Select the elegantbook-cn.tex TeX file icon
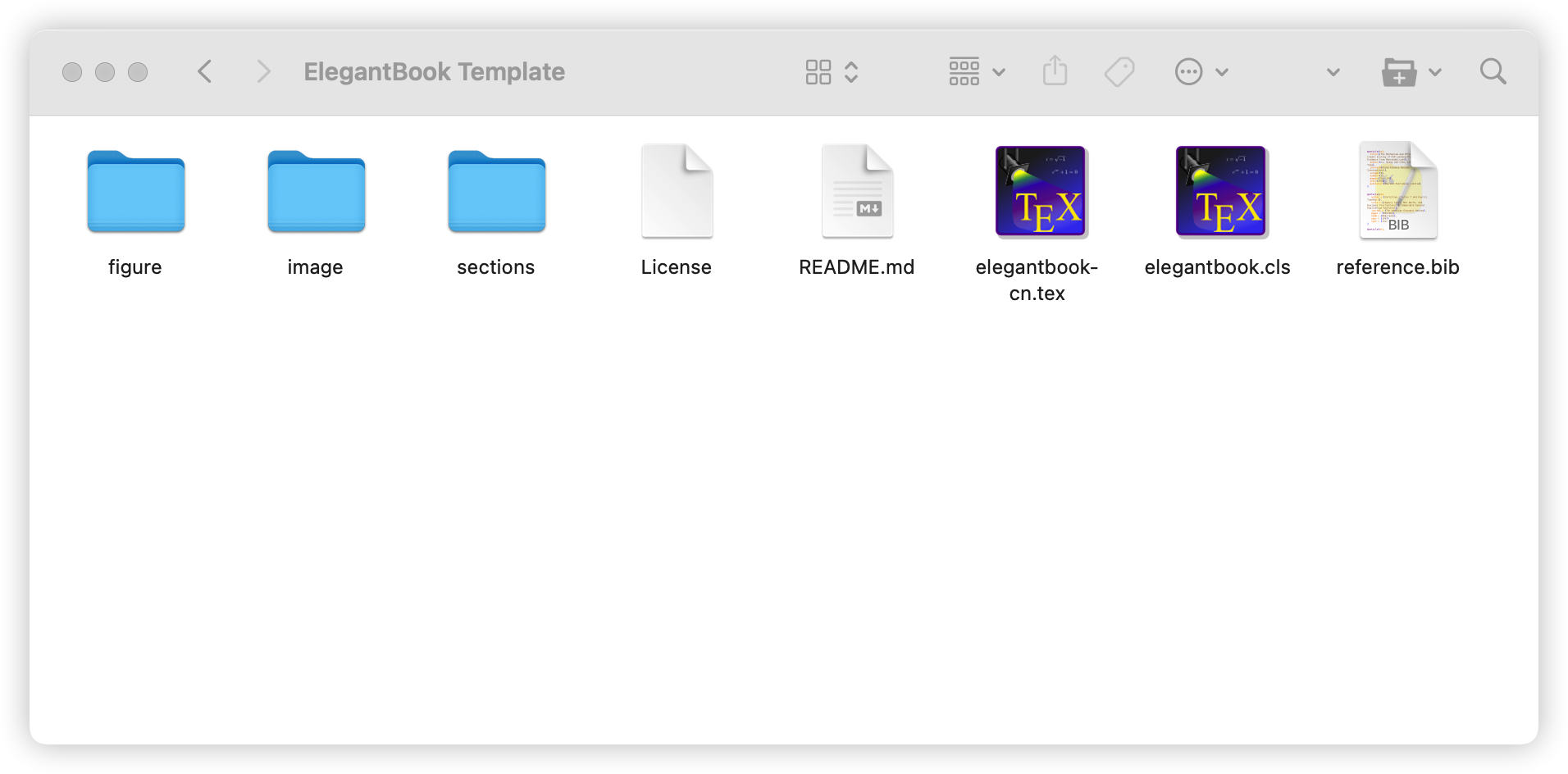Image resolution: width=1568 pixels, height=774 pixels. [1041, 192]
